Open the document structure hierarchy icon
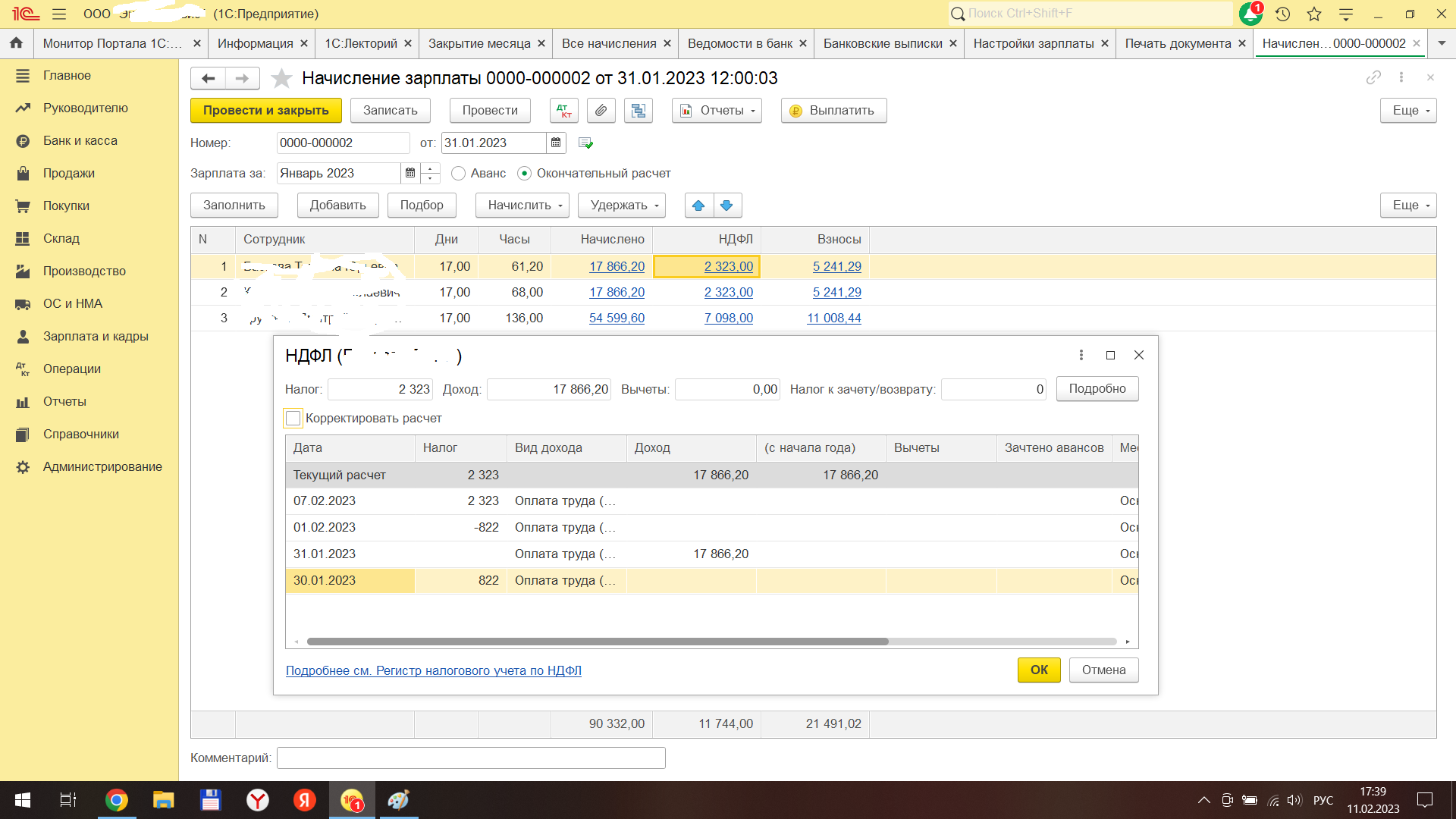 tap(639, 111)
